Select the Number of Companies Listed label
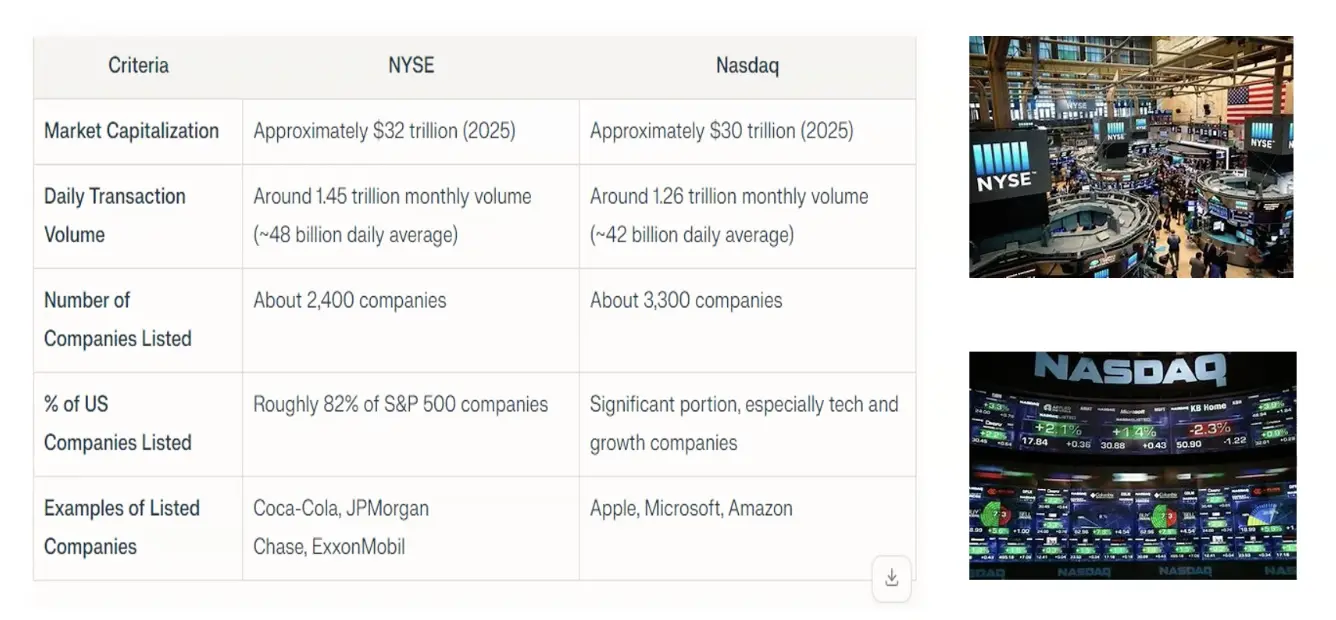The height and width of the screenshot is (620, 1336). pos(117,319)
